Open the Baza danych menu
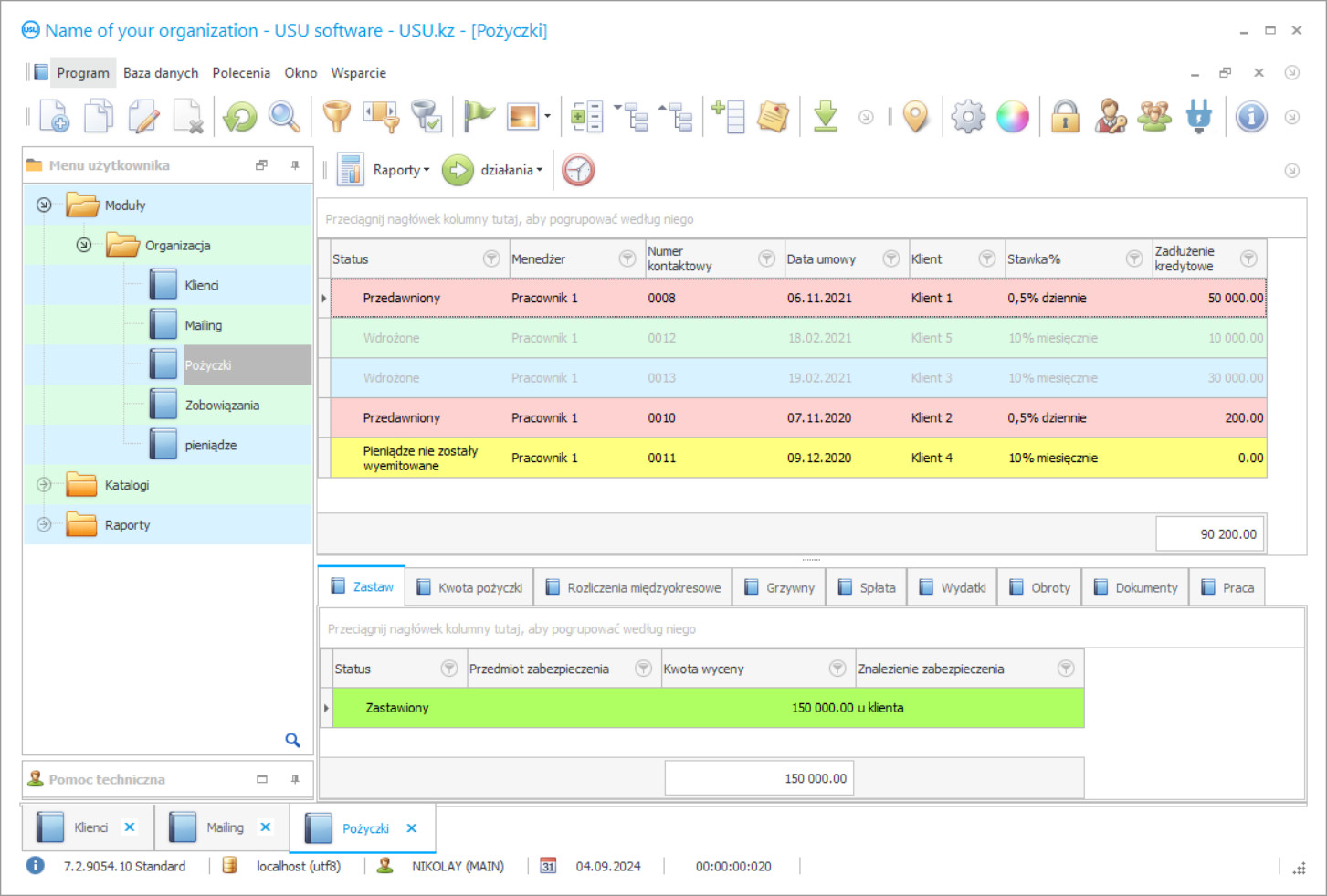 coord(161,73)
